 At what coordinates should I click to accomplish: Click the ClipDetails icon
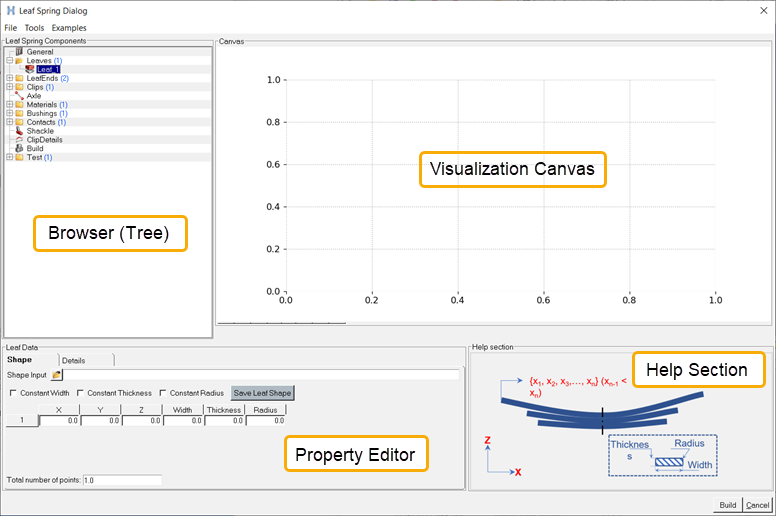pos(19,140)
